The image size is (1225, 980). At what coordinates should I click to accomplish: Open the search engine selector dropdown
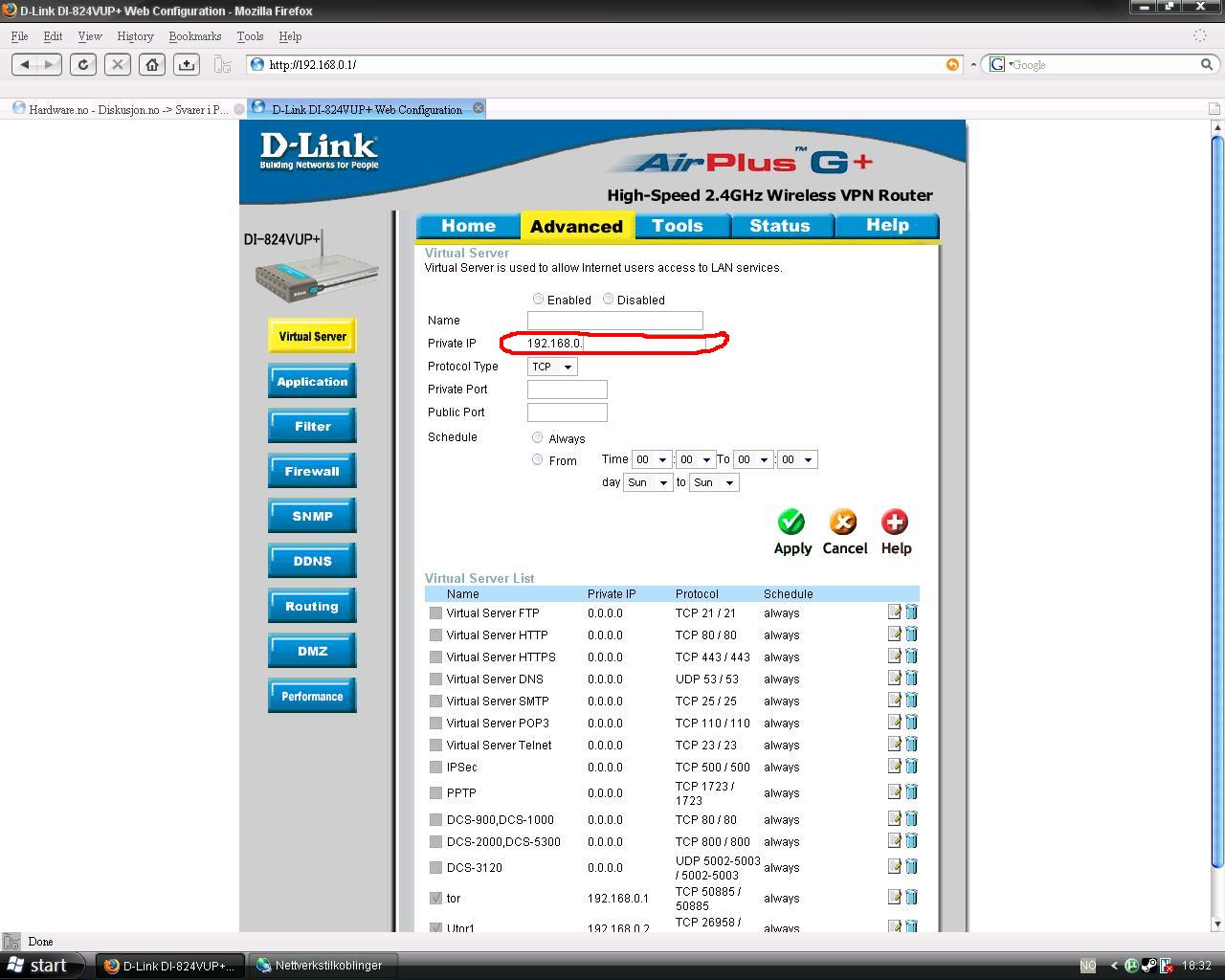pyautogui.click(x=1000, y=64)
